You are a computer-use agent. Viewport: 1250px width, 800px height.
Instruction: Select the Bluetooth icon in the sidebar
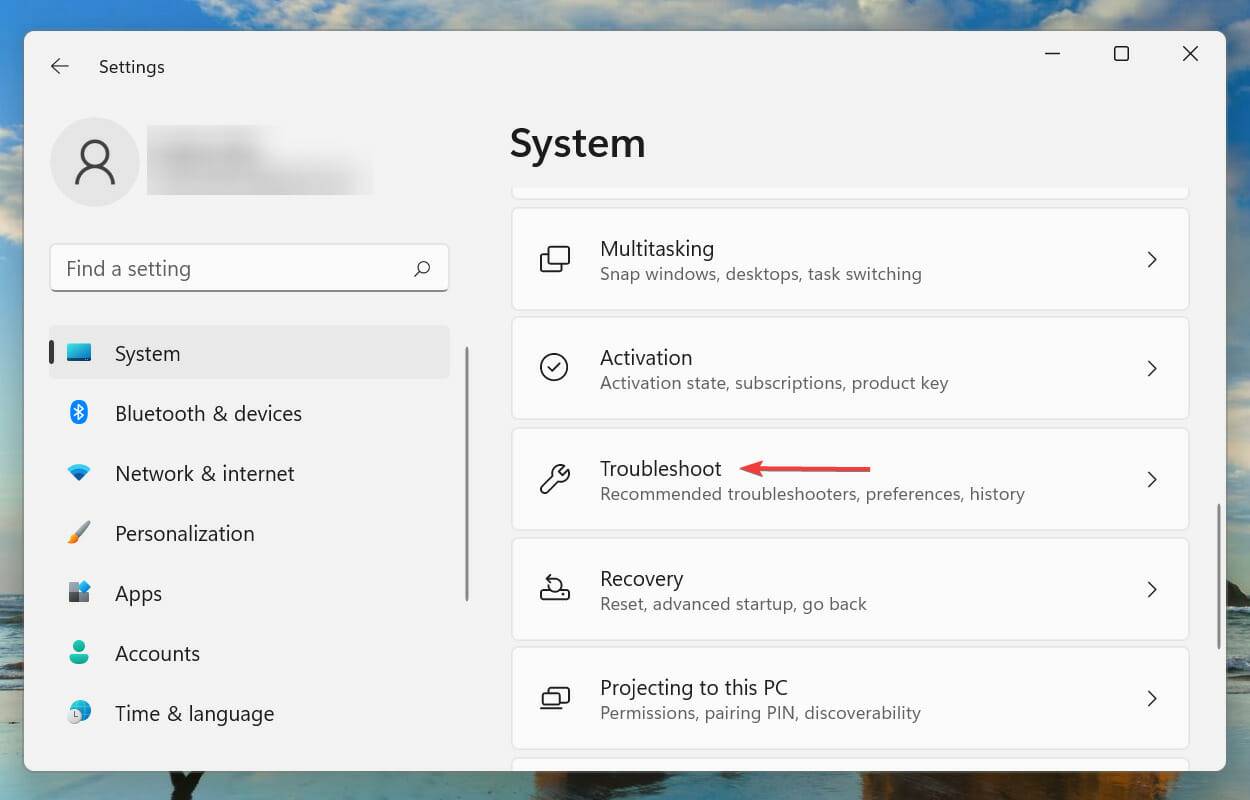coord(82,413)
